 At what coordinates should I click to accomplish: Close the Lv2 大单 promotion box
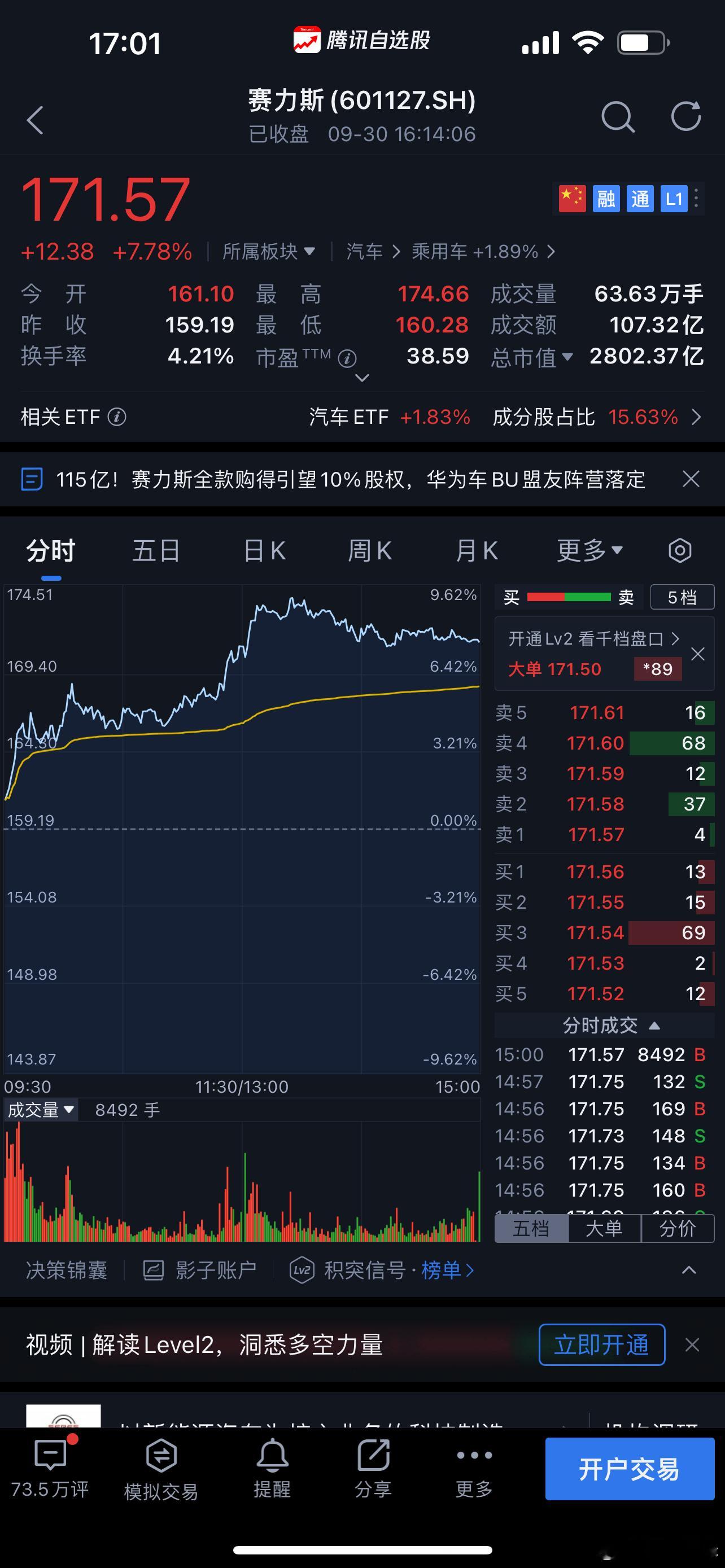pos(698,654)
